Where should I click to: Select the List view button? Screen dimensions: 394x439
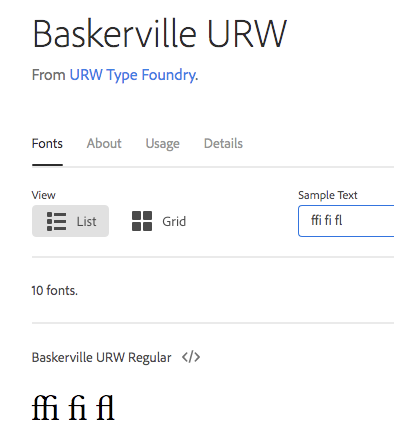pos(70,221)
